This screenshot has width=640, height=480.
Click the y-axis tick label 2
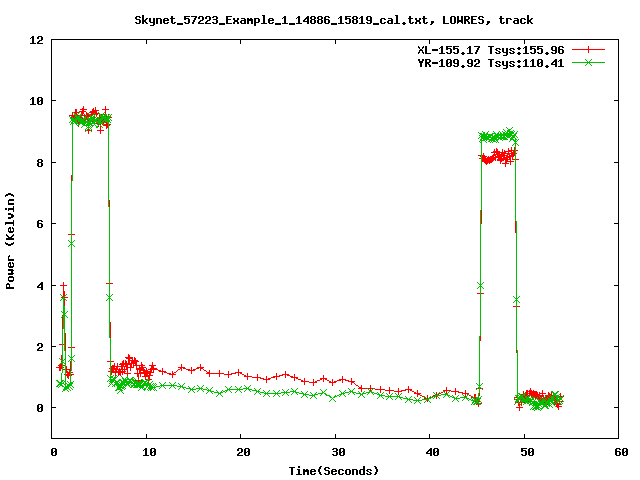(x=40, y=347)
